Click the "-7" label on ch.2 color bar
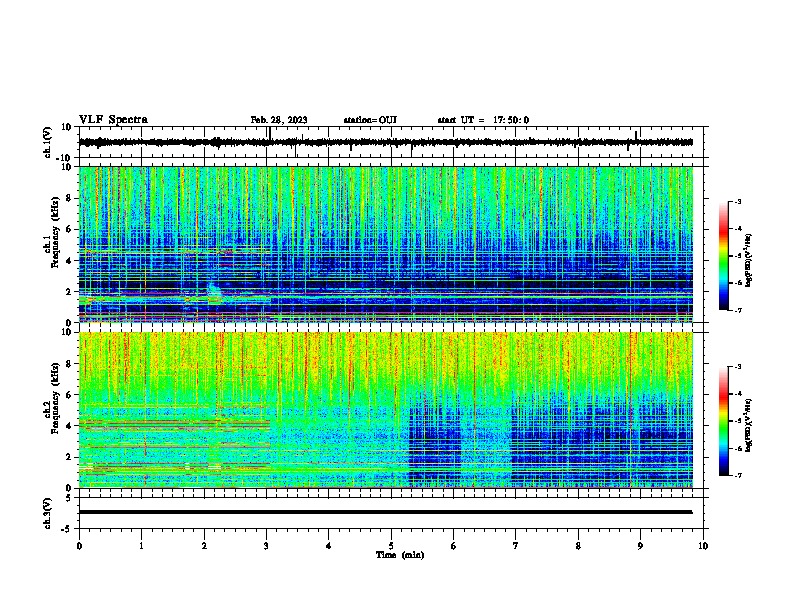 738,475
